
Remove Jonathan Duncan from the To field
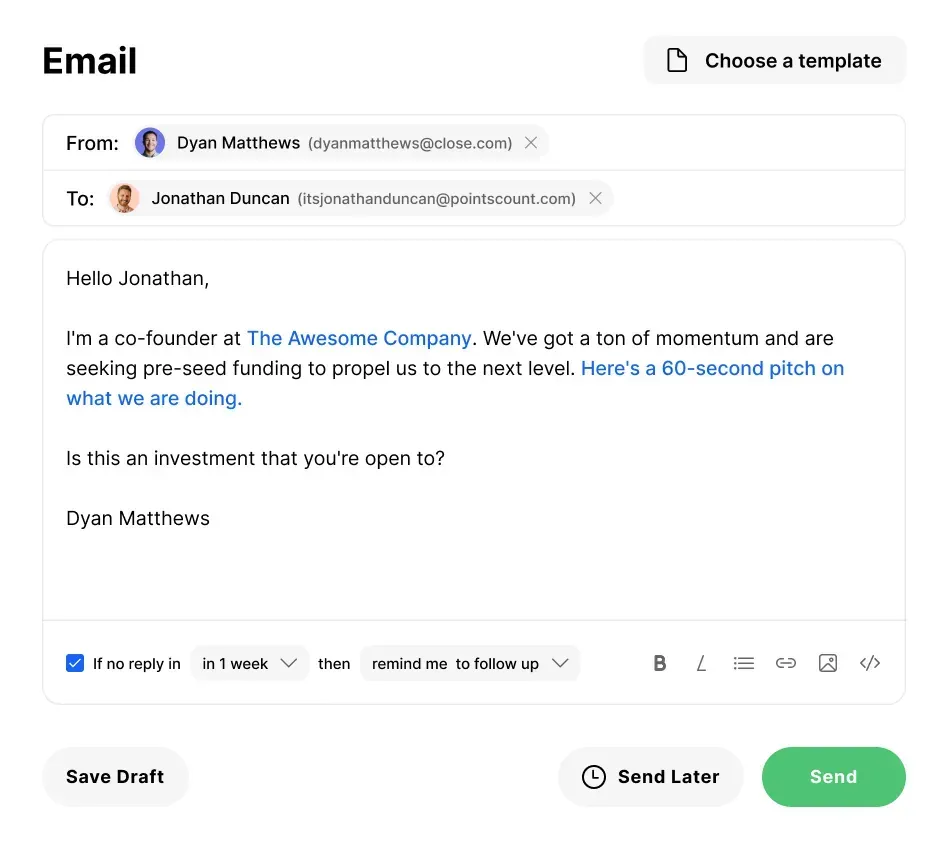(595, 198)
